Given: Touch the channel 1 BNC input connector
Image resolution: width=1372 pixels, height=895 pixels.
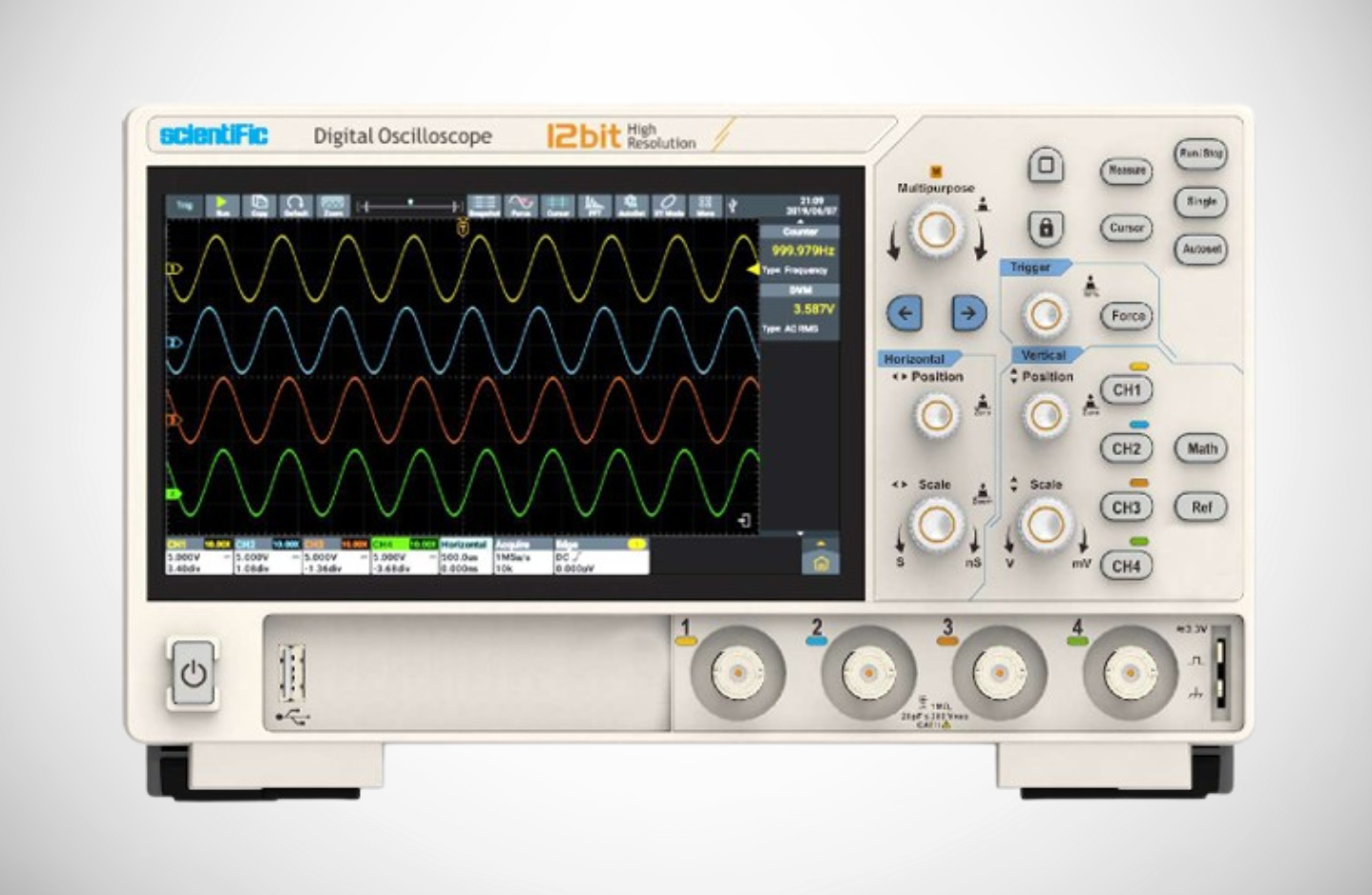Looking at the screenshot, I should click(x=738, y=675).
